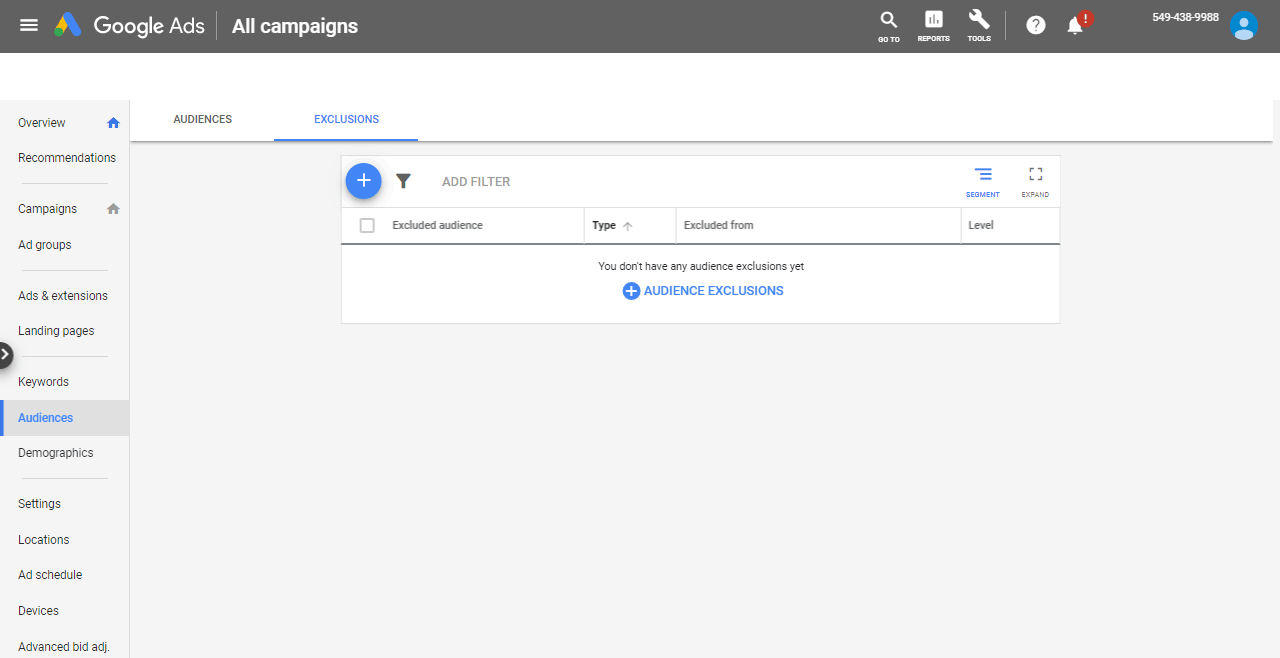
Task: Click the Go To search icon
Action: tap(888, 25)
